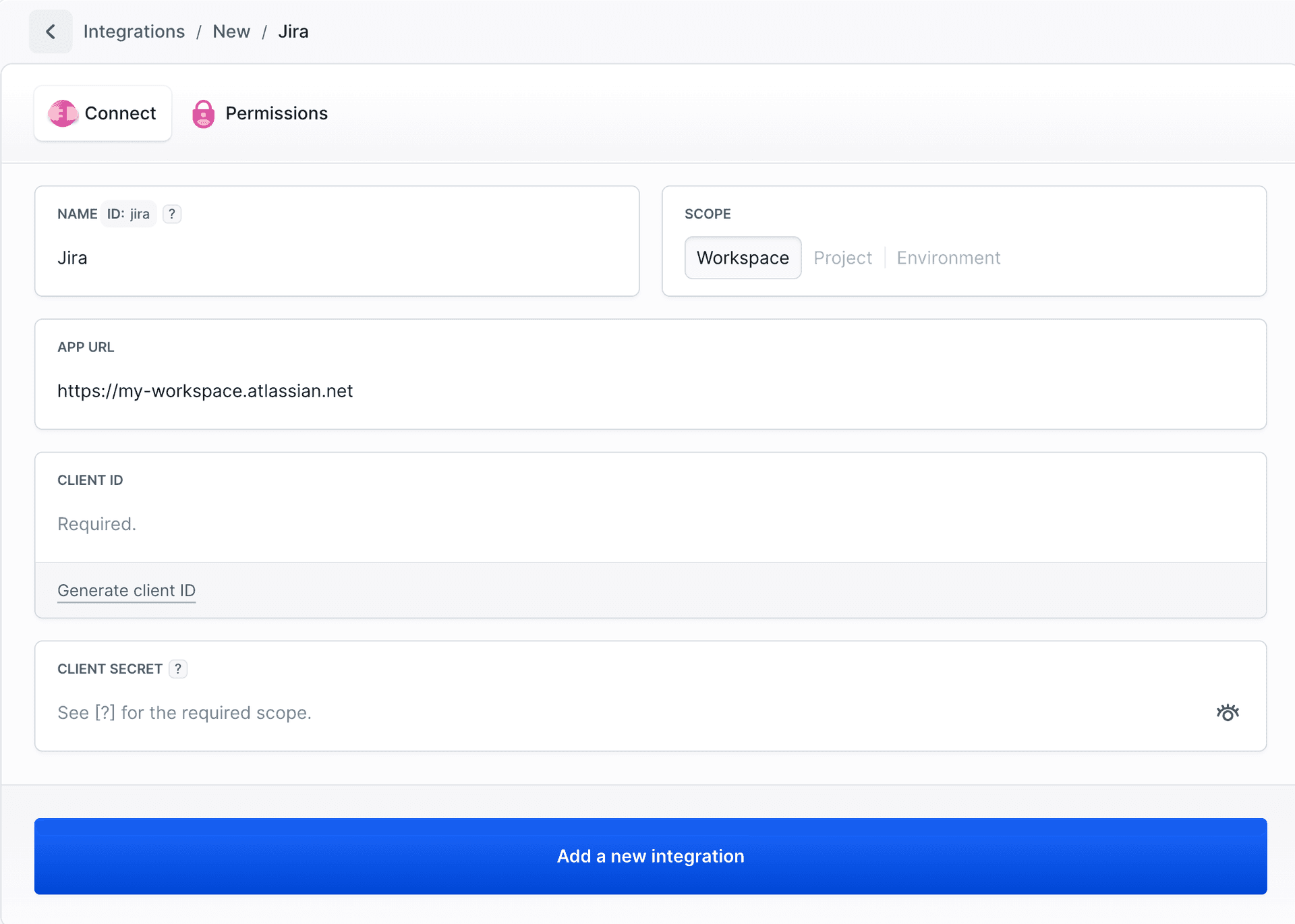Focus the Client ID required field

651,524
